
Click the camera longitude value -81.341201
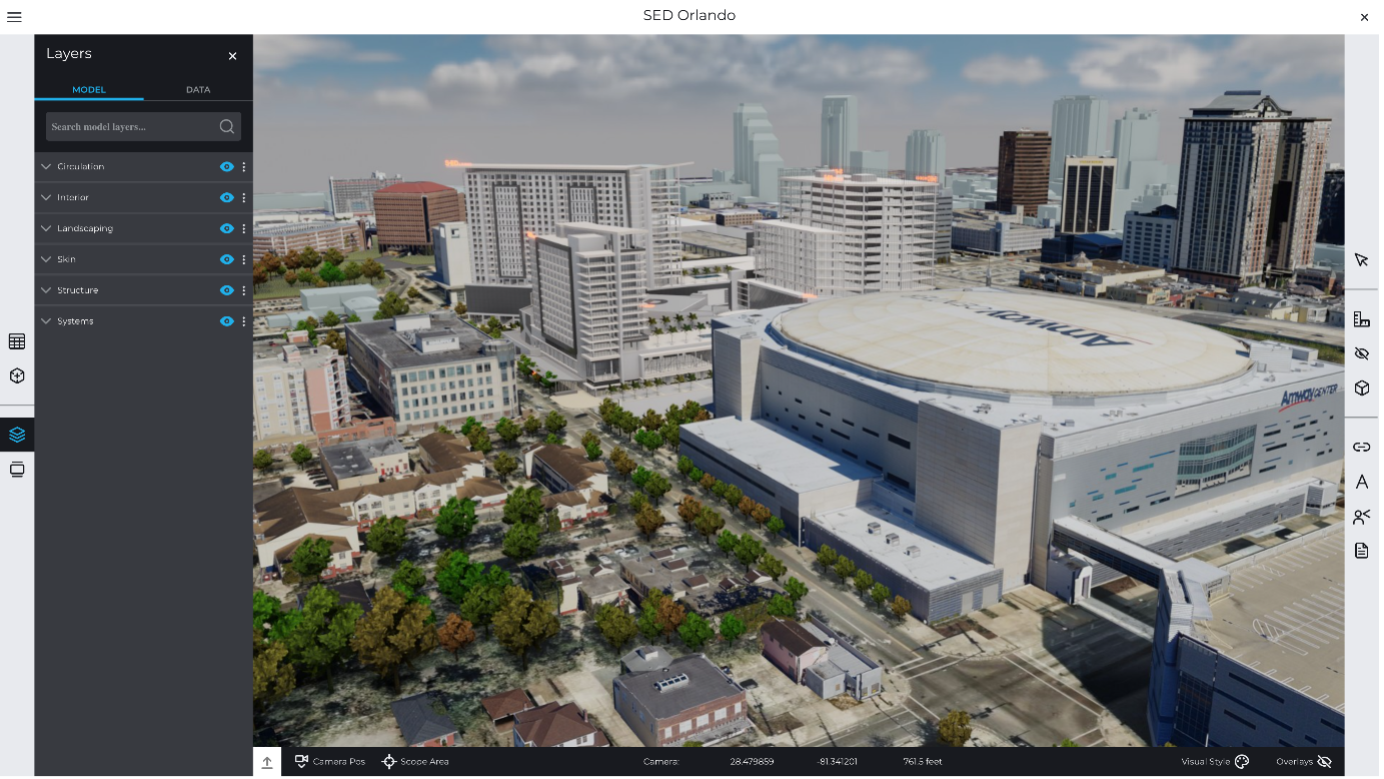pos(838,762)
